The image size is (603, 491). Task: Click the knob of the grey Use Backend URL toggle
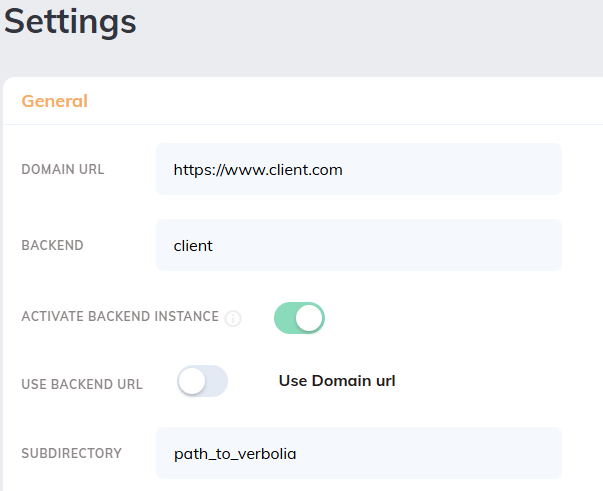tap(192, 381)
